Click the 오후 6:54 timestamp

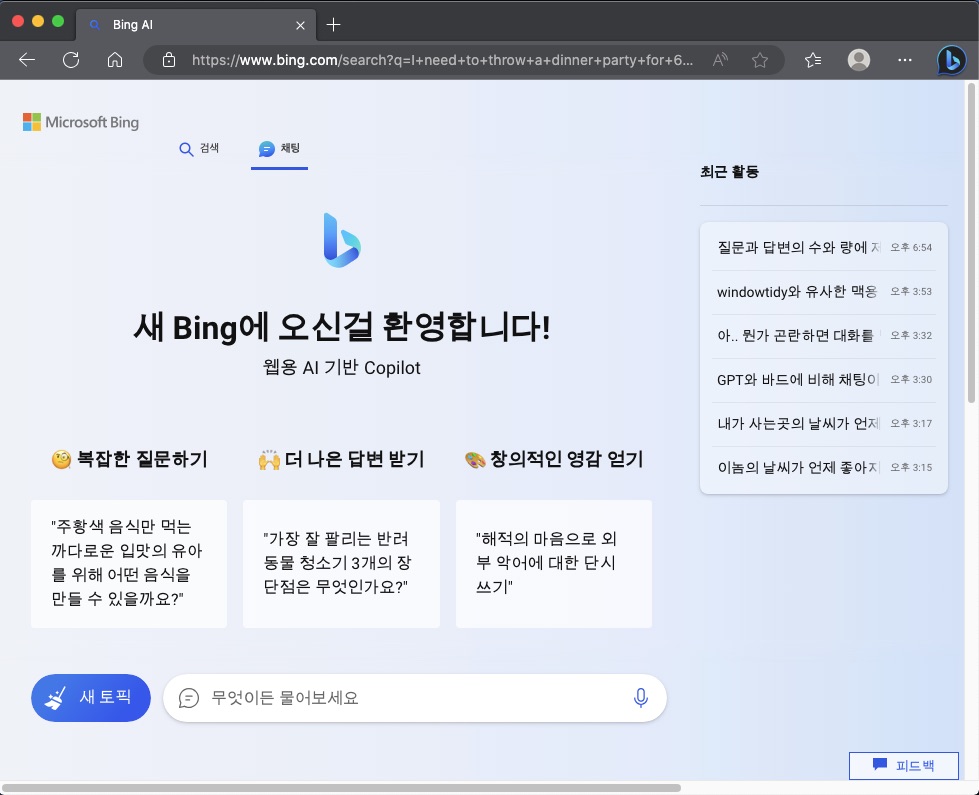pos(911,248)
